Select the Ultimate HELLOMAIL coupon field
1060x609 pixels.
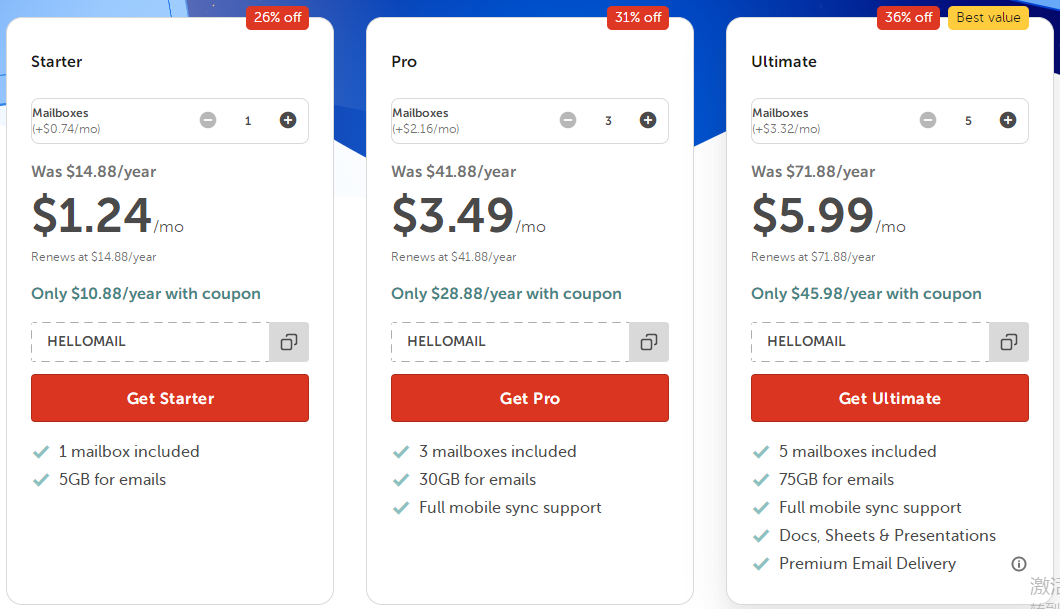tap(870, 342)
